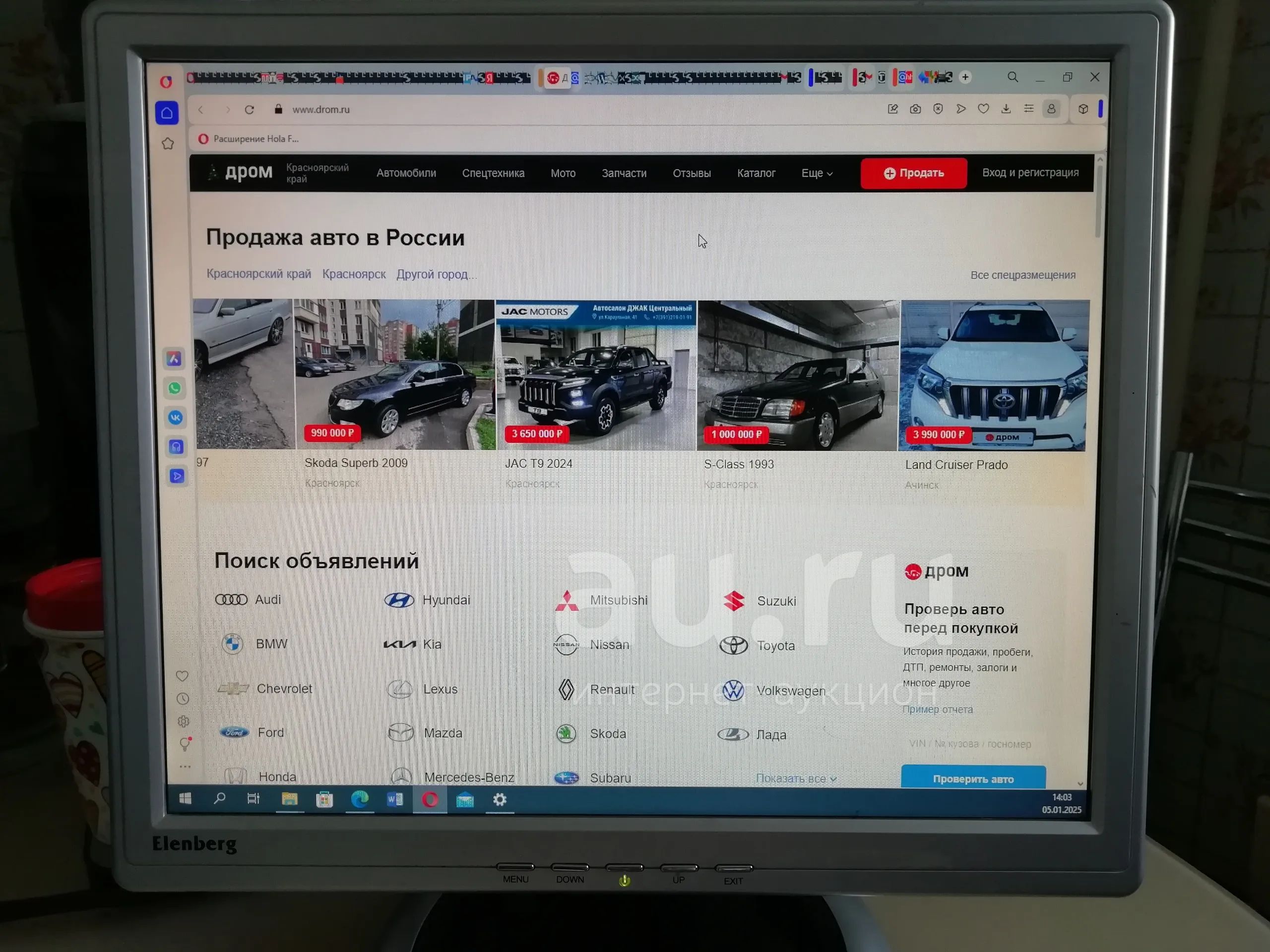Select 'Красноярский край' region link
This screenshot has width=1270, height=952.
(x=259, y=274)
